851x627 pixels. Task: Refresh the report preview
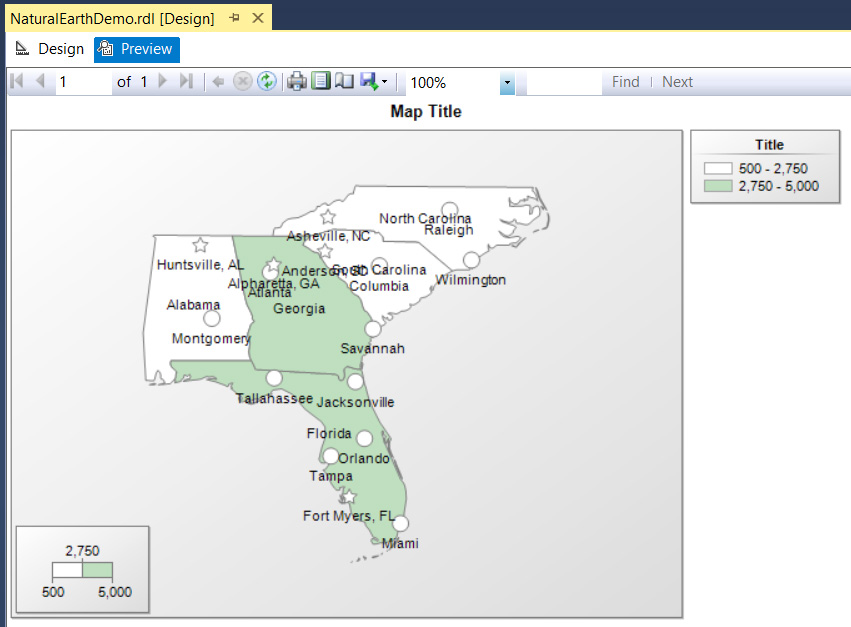click(x=266, y=82)
